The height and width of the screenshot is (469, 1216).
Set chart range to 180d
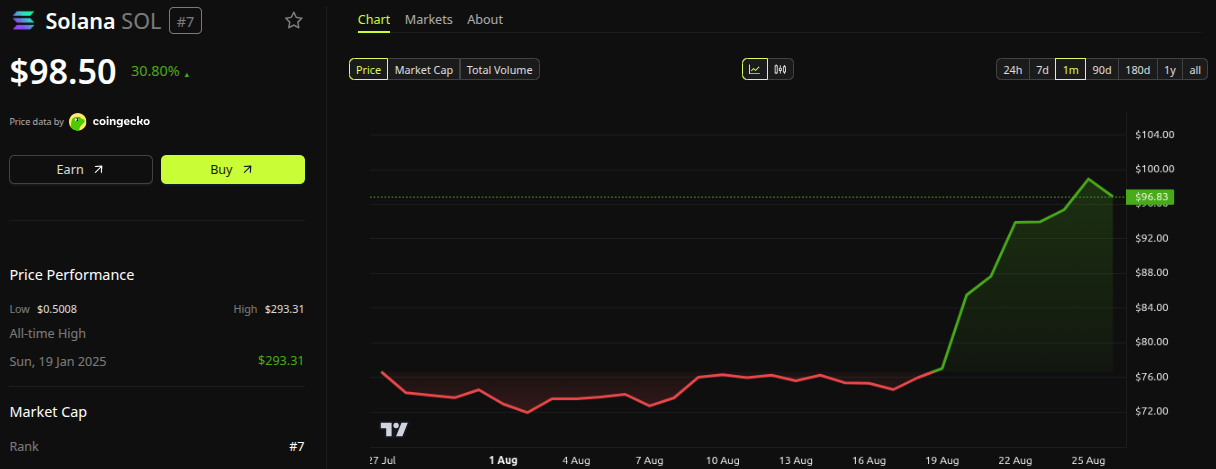(x=1137, y=69)
